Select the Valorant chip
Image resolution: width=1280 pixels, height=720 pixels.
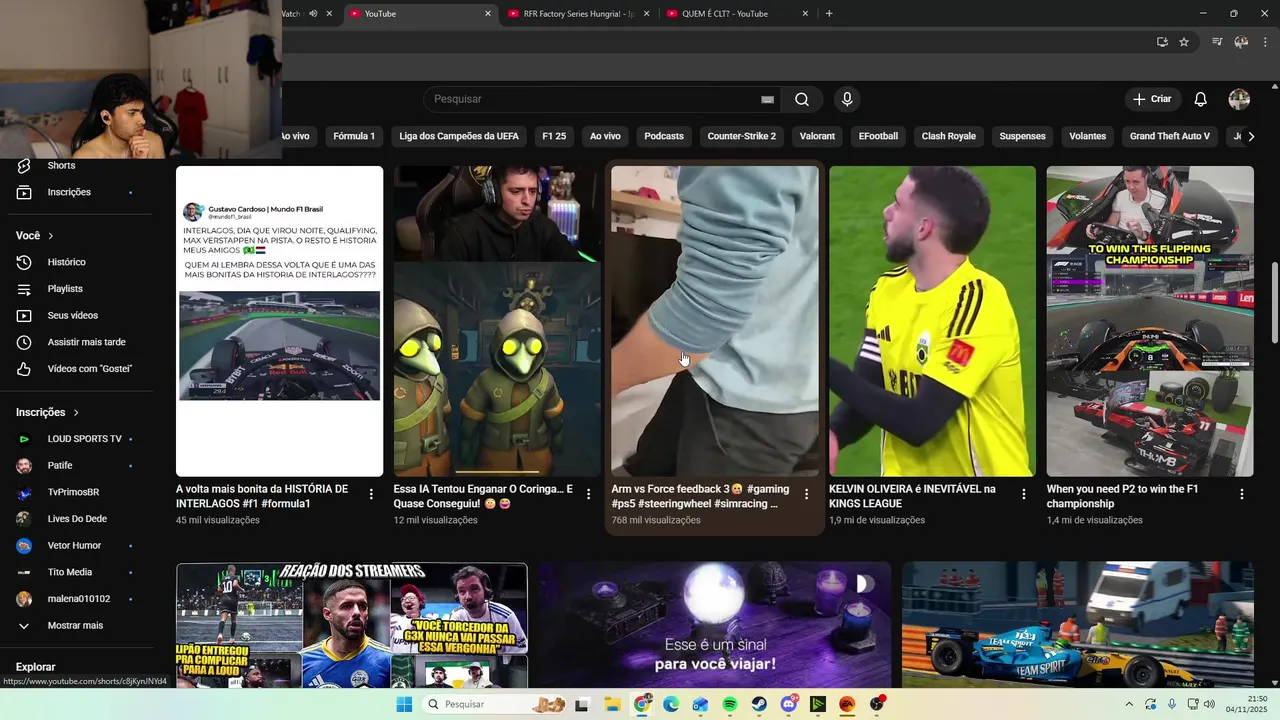pos(817,136)
